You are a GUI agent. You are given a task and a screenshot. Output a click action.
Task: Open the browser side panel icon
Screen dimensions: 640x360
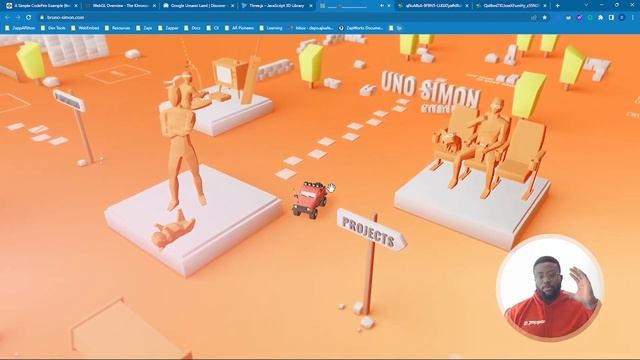pos(611,18)
